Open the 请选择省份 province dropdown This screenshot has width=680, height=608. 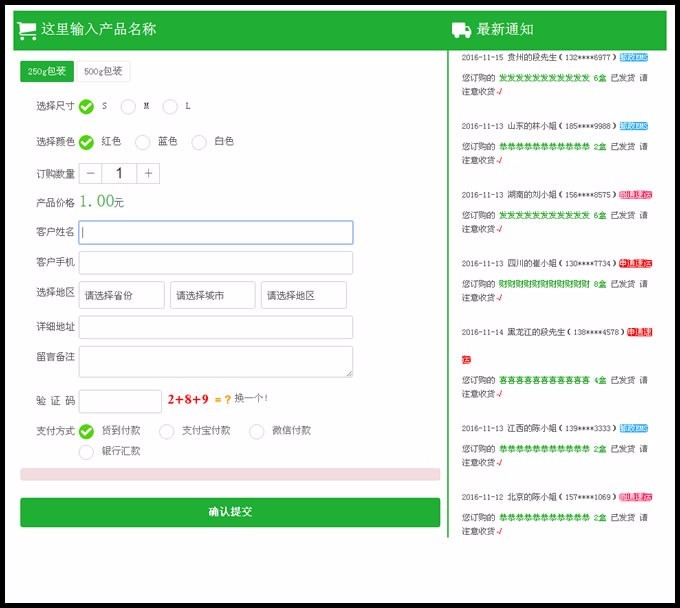(x=121, y=295)
